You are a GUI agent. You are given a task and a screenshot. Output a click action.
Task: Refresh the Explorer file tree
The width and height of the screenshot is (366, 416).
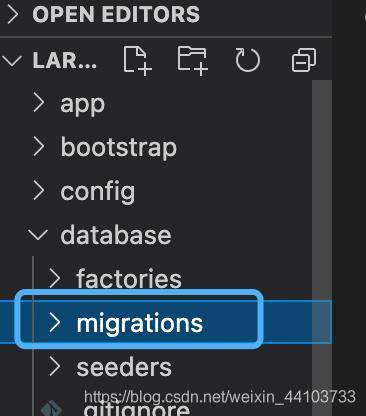click(x=247, y=60)
